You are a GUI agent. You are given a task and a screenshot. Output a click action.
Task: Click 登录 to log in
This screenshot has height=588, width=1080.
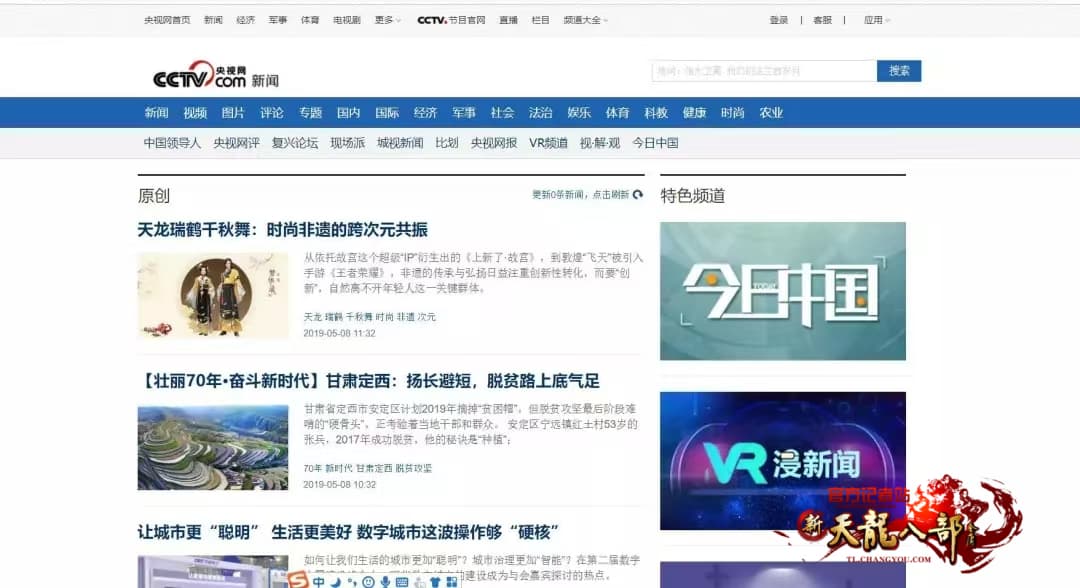(778, 20)
